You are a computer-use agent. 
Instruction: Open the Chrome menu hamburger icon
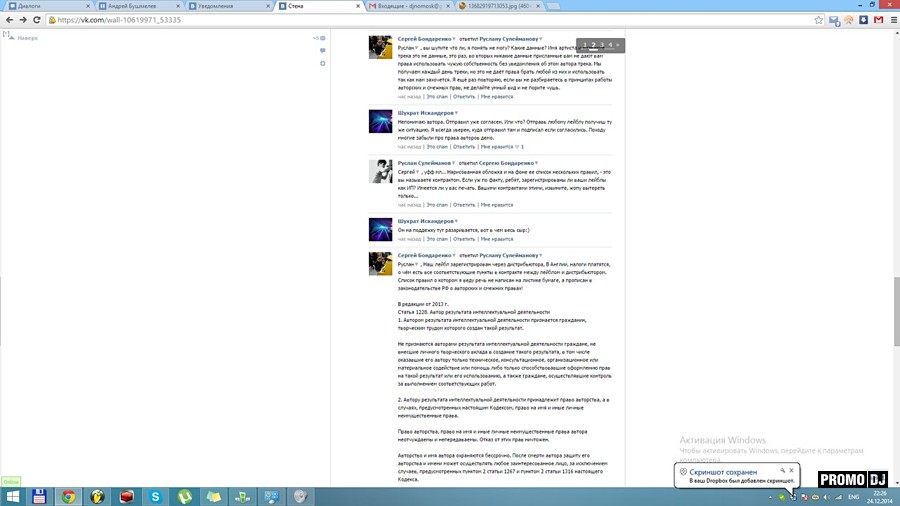pos(890,18)
